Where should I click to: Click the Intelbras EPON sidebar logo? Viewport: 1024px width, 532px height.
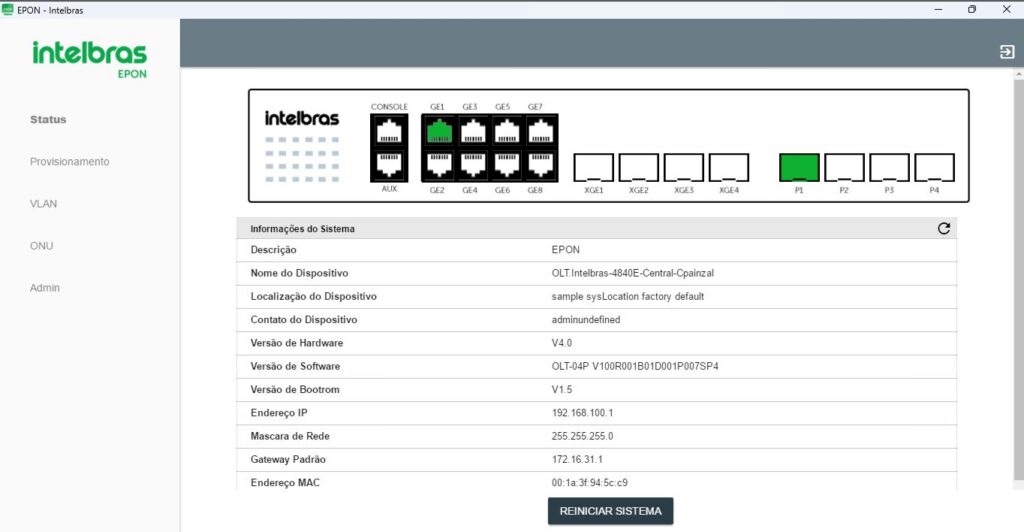[89, 58]
